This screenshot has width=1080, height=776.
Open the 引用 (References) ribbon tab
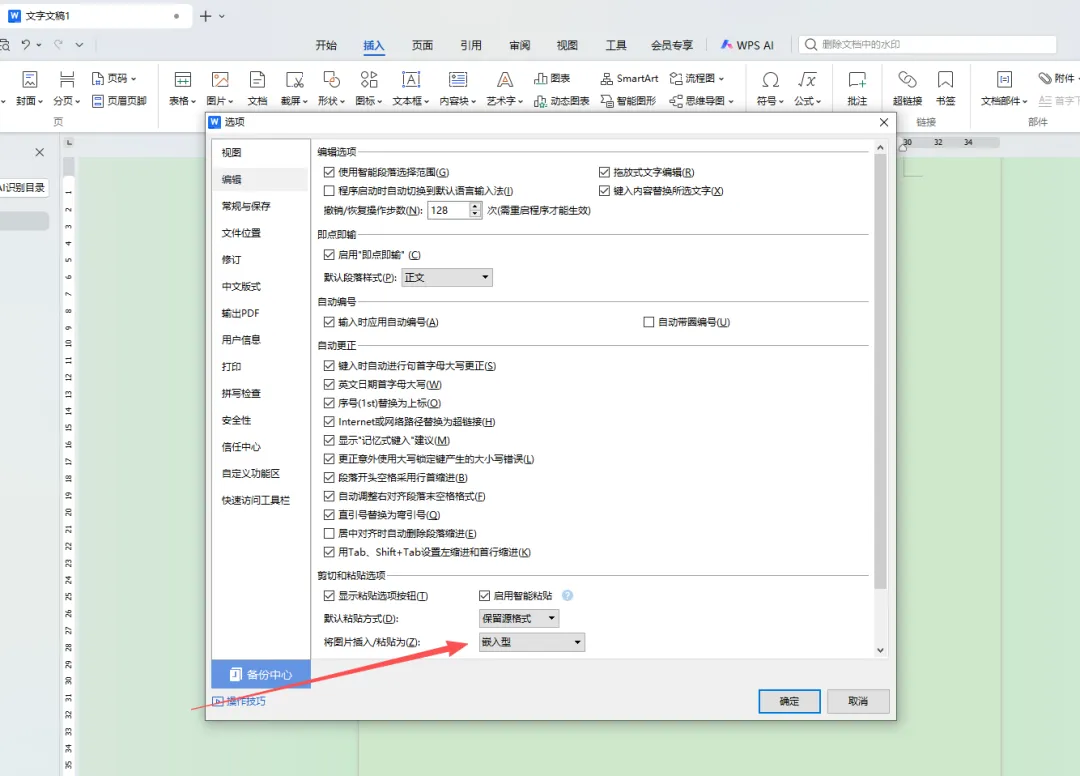coord(470,45)
